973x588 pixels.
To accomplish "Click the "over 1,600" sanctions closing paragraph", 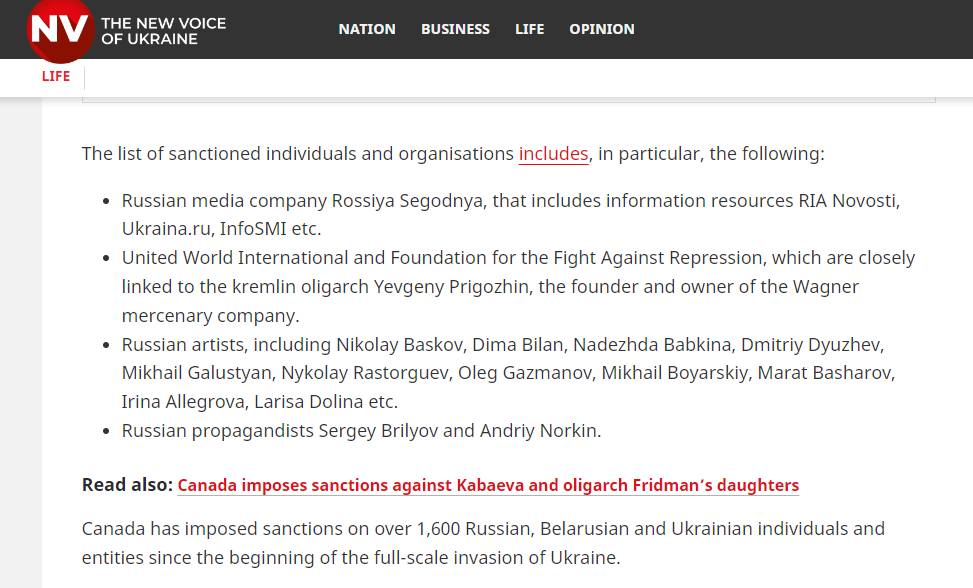I will click(x=483, y=541).
